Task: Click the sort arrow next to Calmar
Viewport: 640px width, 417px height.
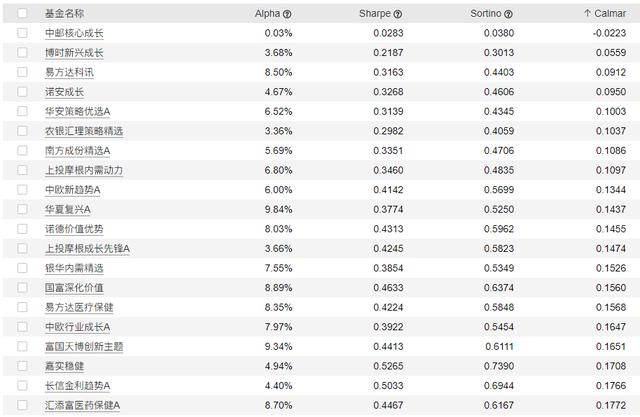Action: [587, 14]
